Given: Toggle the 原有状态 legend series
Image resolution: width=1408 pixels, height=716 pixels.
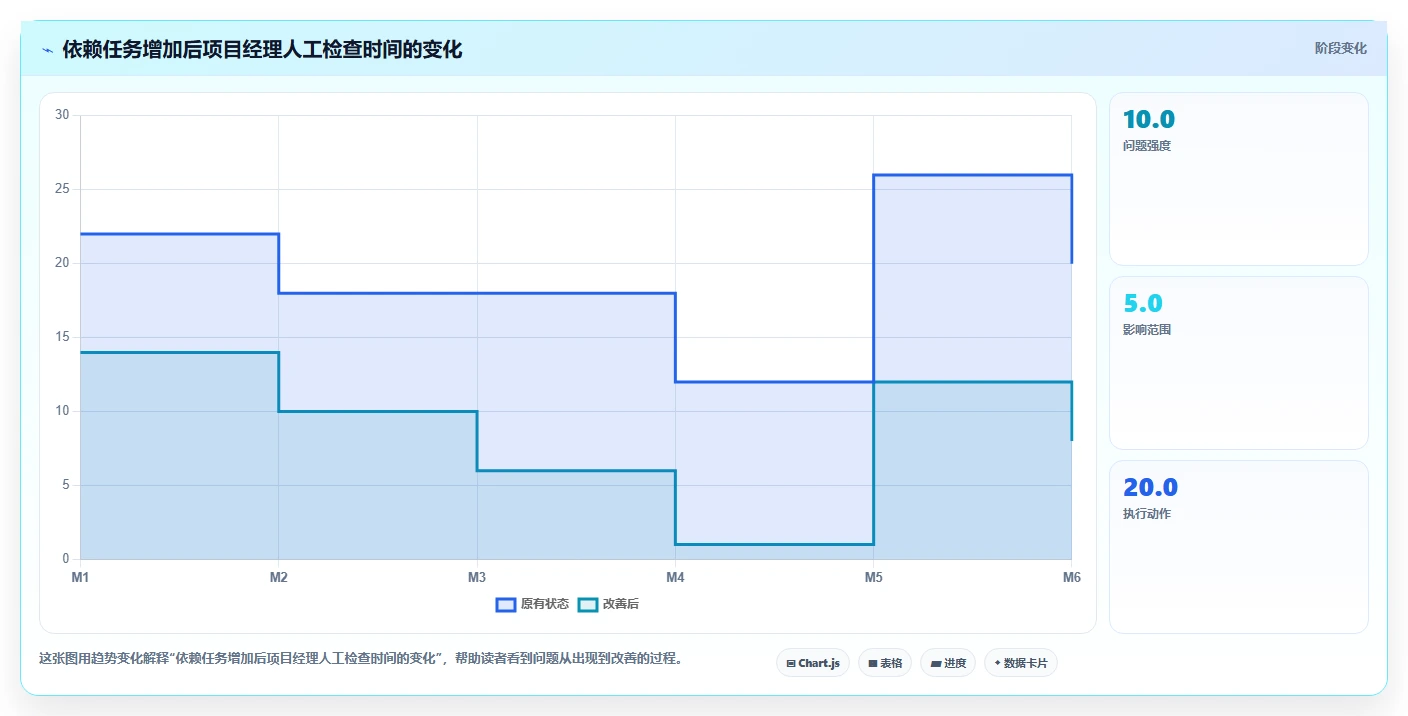Looking at the screenshot, I should [533, 604].
